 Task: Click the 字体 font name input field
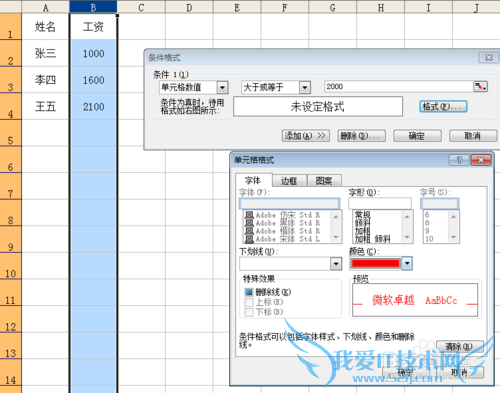click(x=290, y=203)
